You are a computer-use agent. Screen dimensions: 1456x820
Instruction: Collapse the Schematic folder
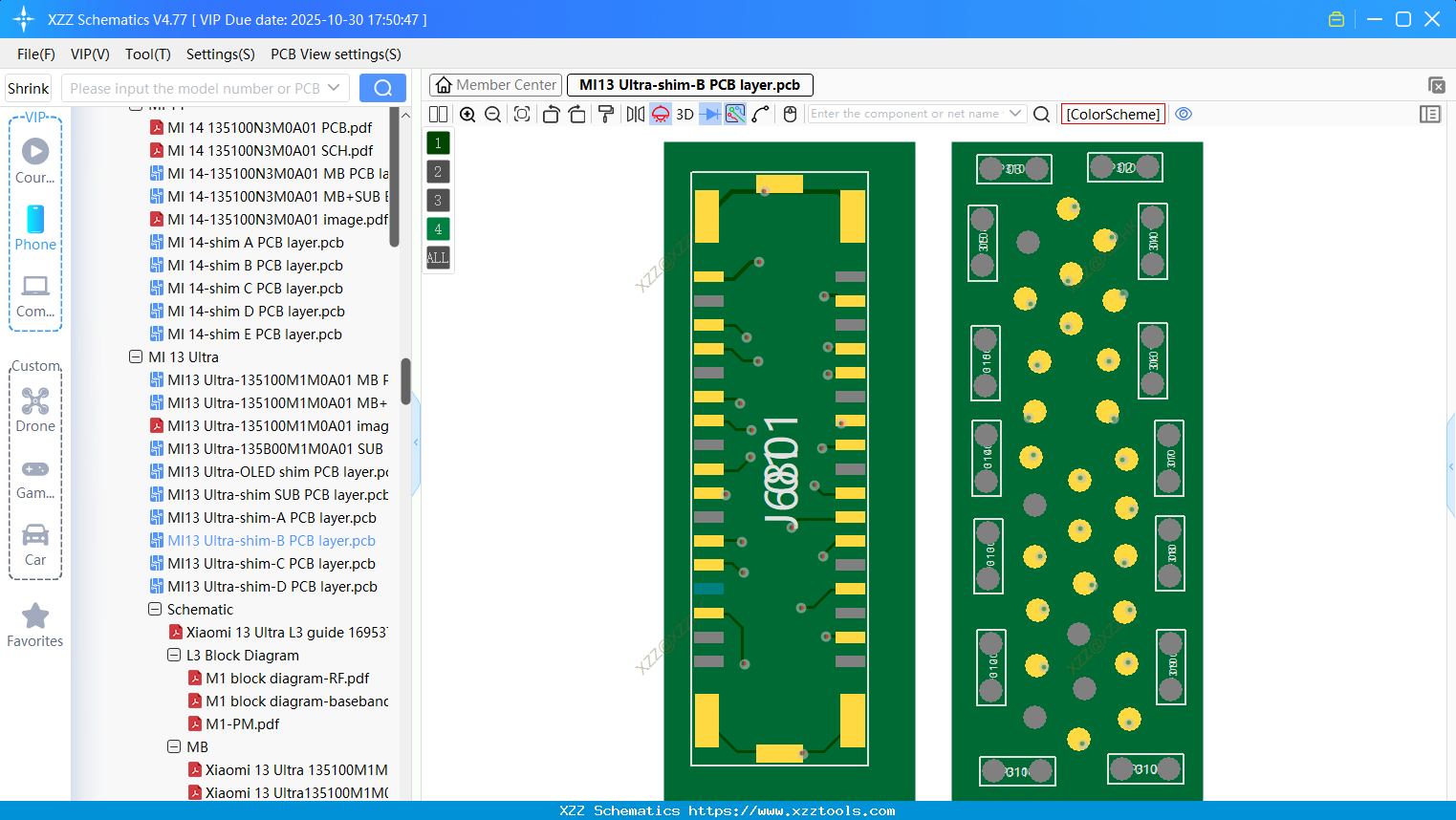pyautogui.click(x=155, y=609)
